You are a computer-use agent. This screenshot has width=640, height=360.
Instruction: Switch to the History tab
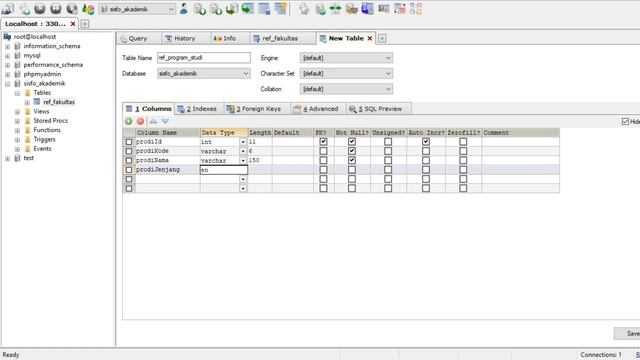pos(184,38)
